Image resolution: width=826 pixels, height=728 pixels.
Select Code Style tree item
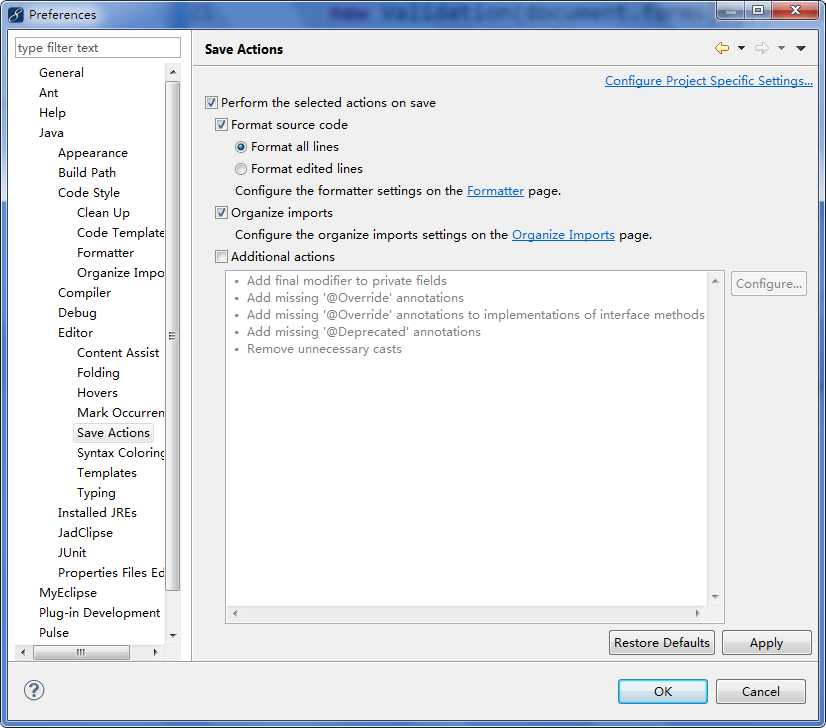coord(89,193)
